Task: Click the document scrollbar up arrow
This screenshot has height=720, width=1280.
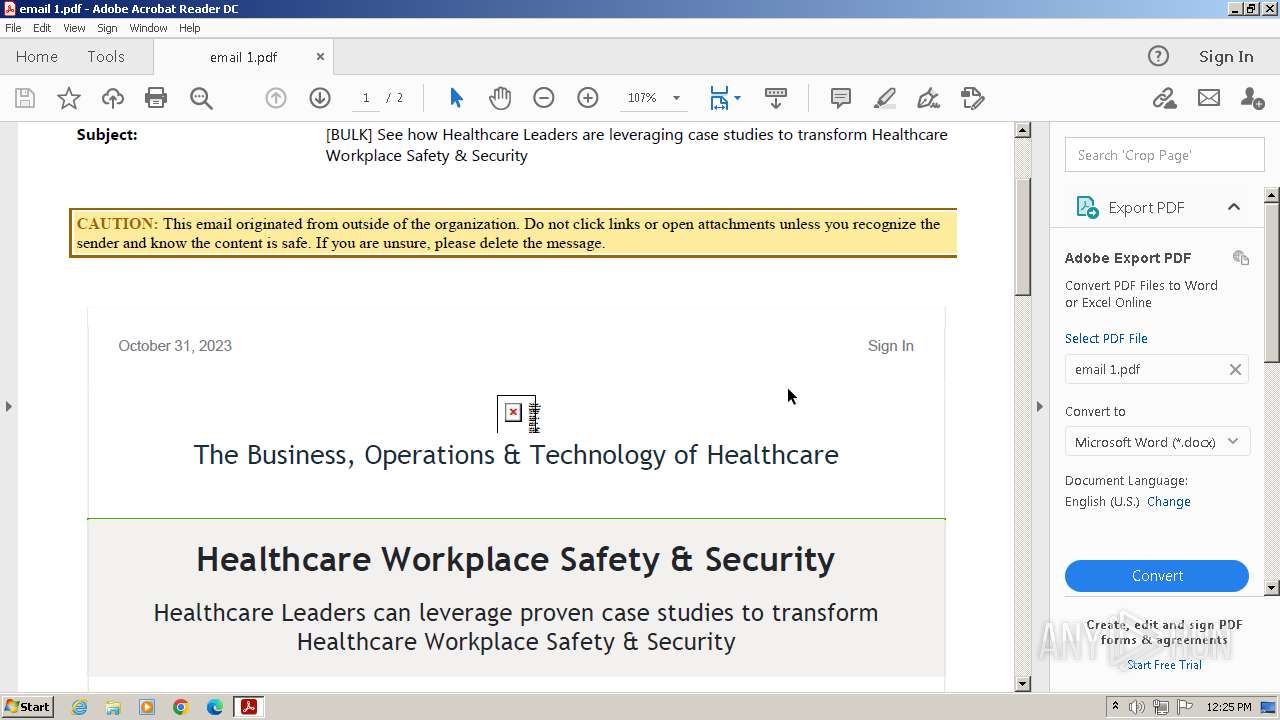Action: point(1022,130)
